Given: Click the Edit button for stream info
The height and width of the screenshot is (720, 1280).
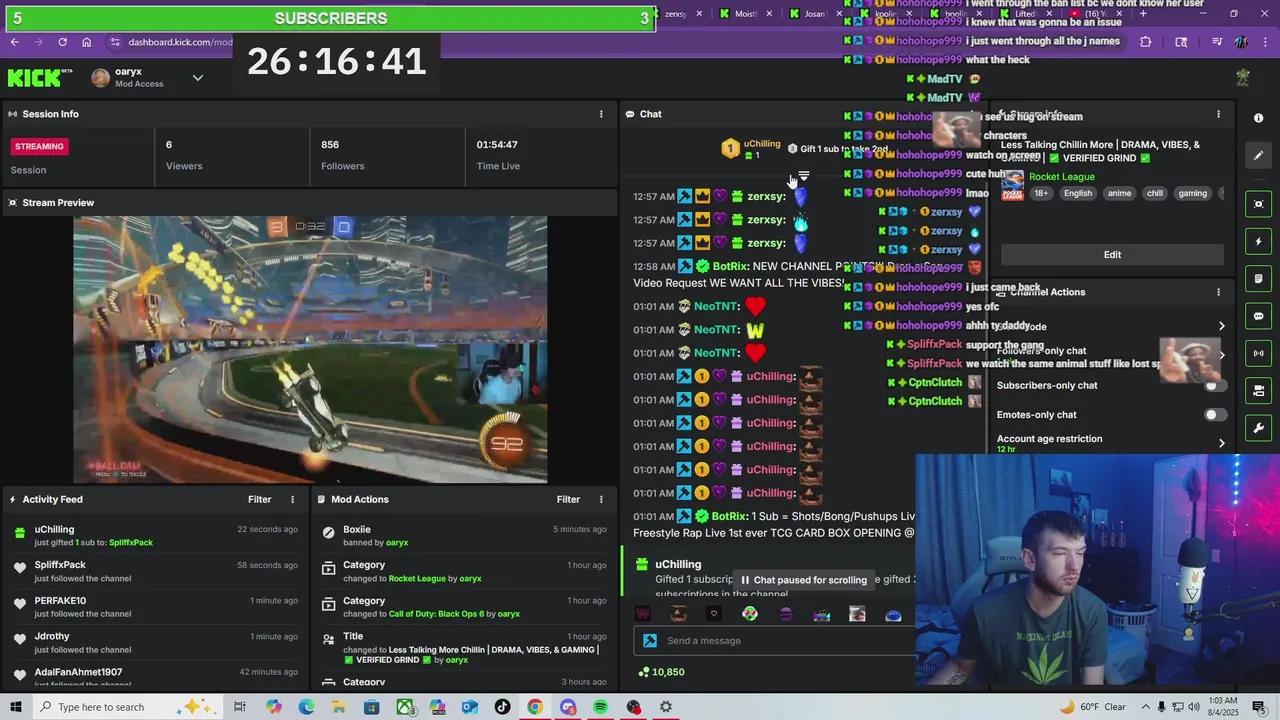Looking at the screenshot, I should 1112,255.
